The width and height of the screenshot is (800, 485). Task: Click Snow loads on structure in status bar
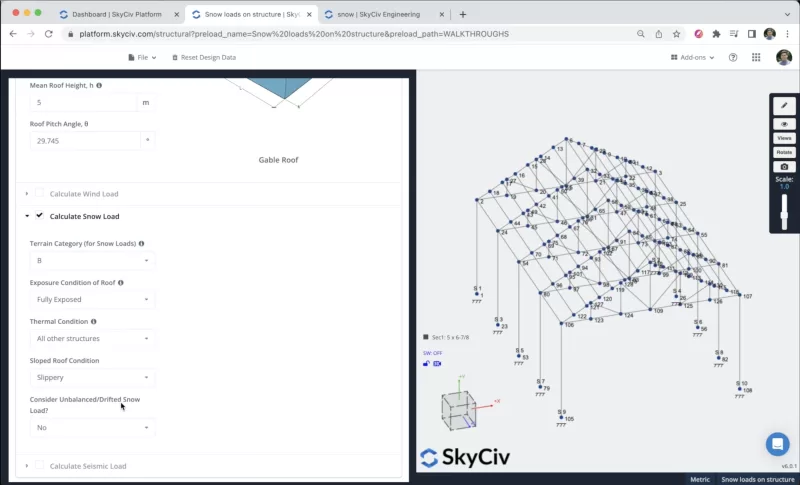[758, 479]
